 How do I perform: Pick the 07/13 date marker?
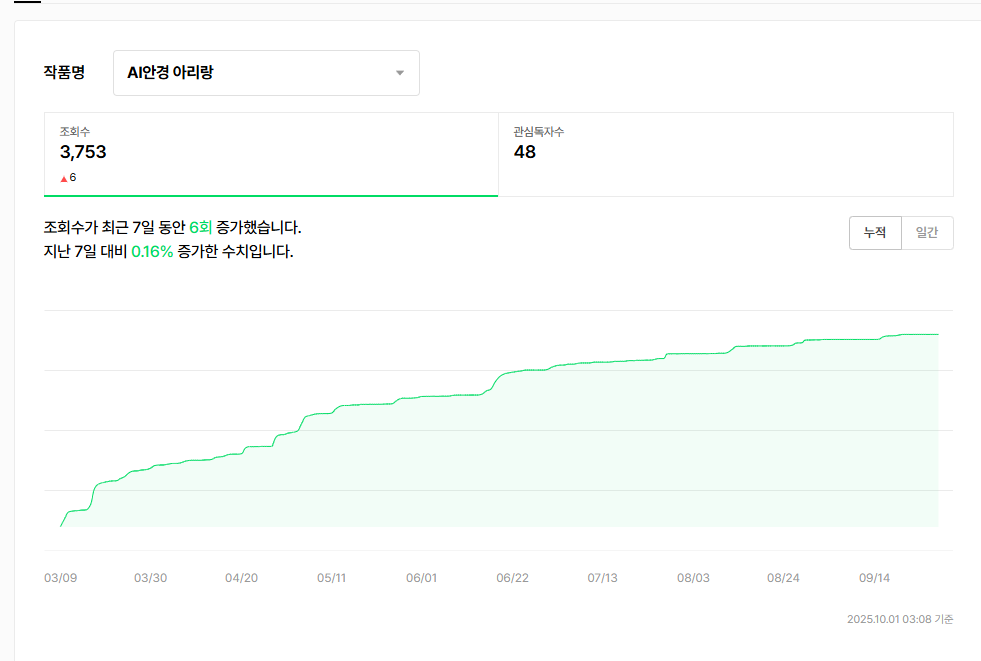602,578
